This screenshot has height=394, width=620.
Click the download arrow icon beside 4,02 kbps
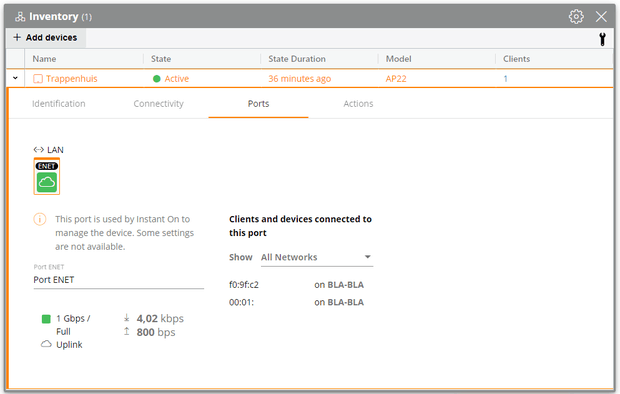[x=127, y=318]
